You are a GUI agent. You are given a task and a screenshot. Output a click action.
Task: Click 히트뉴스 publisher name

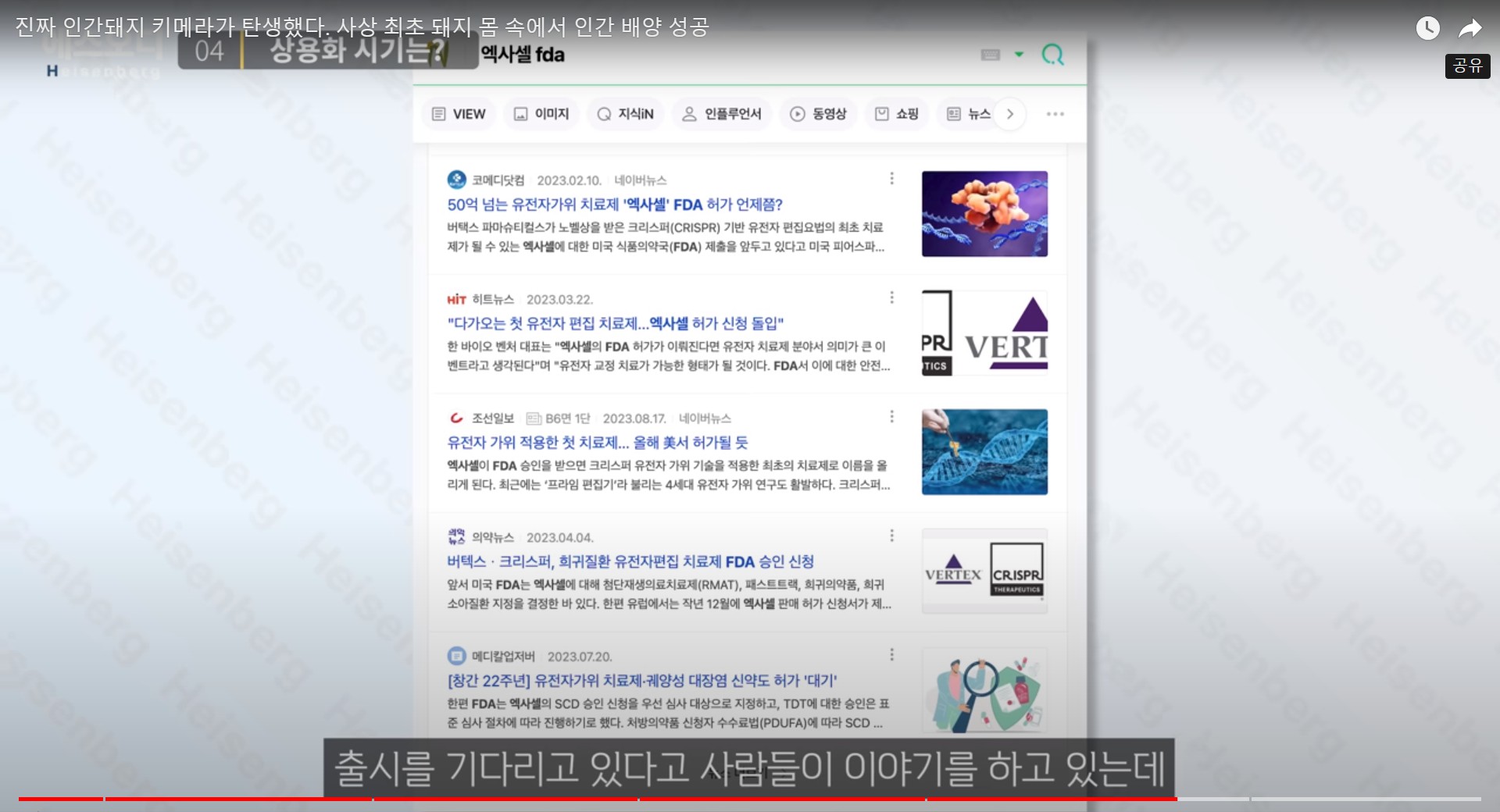coord(493,300)
